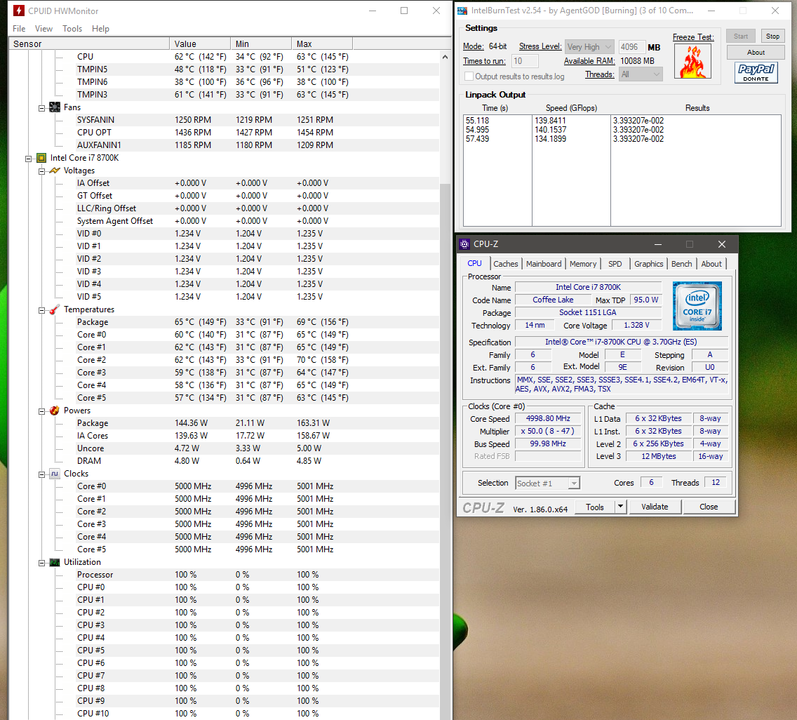
Task: Click the Intel Core i7 8700K chip icon
Action: [41, 158]
